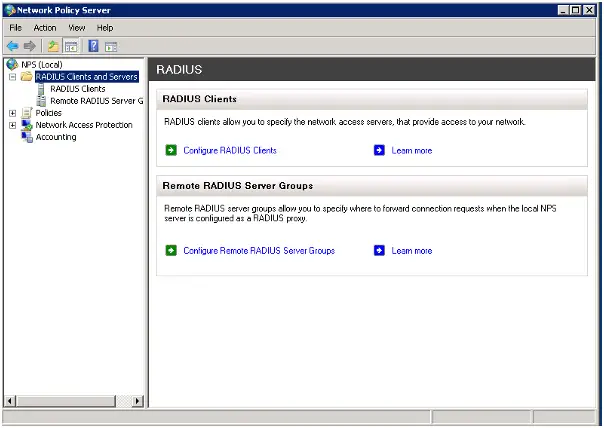Click the RADIUS Clients server icon in tree

[41, 89]
